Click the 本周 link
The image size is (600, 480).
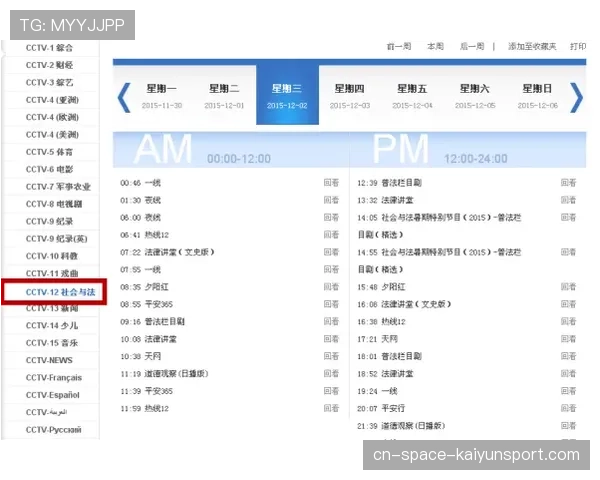pyautogui.click(x=435, y=46)
